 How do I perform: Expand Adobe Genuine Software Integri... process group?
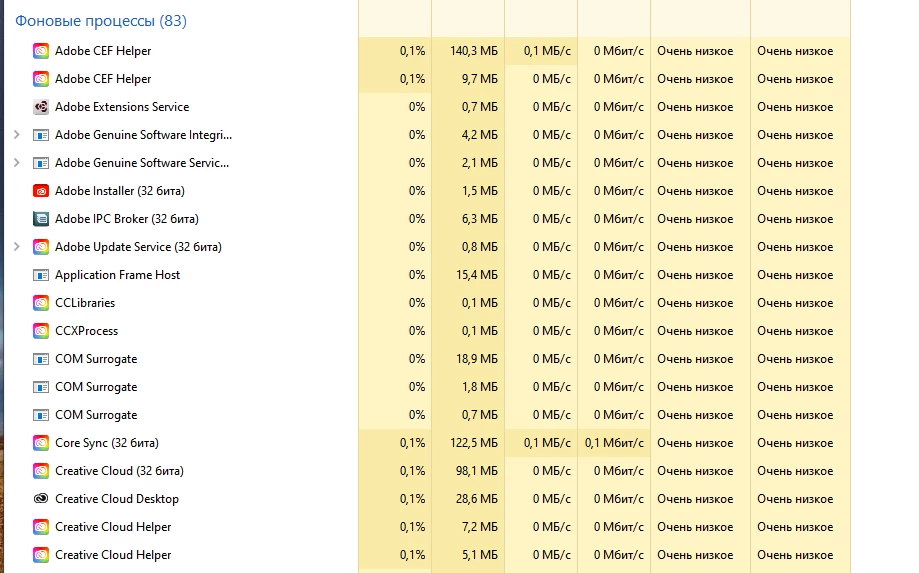click(x=17, y=135)
